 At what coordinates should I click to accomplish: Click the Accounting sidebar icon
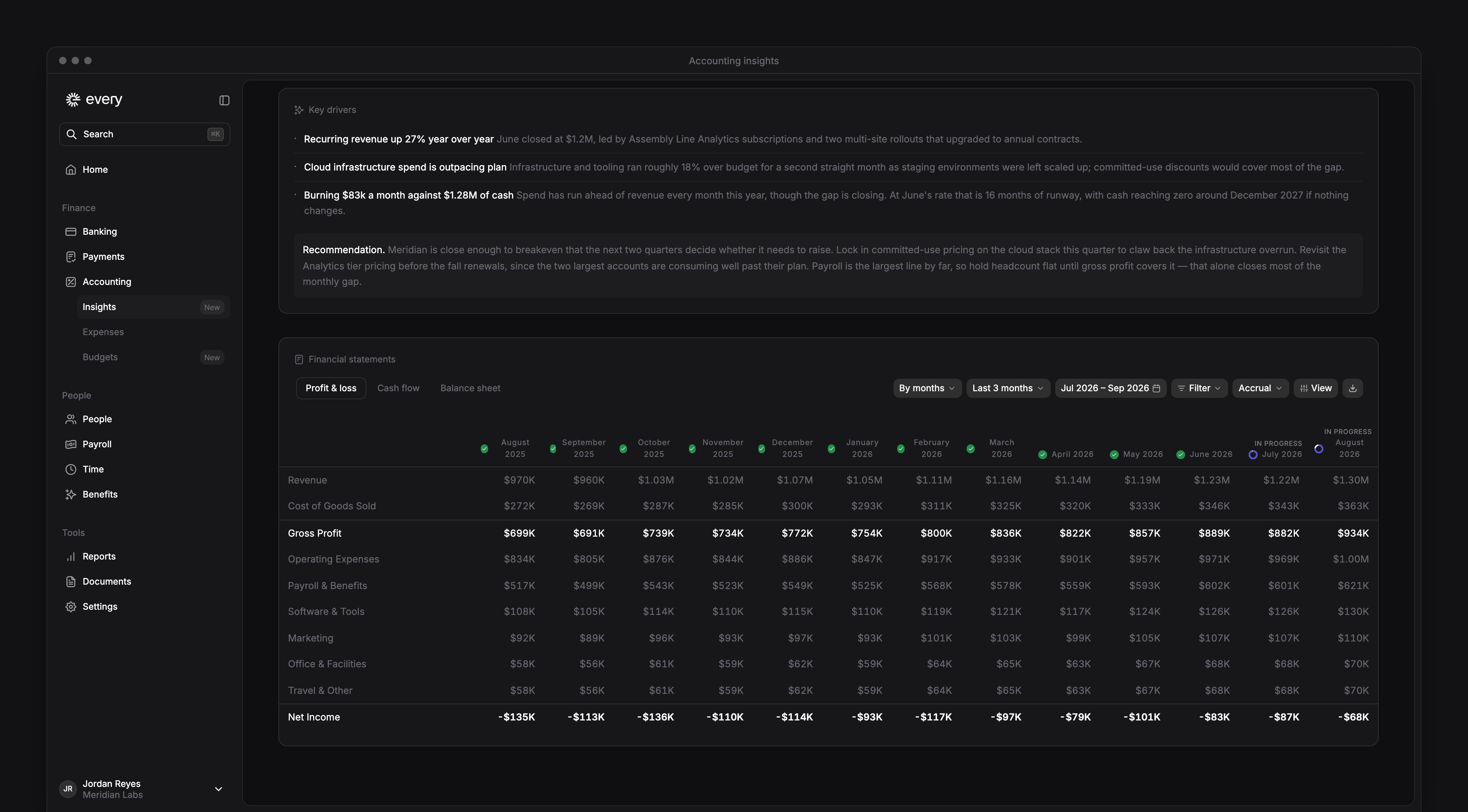(71, 282)
